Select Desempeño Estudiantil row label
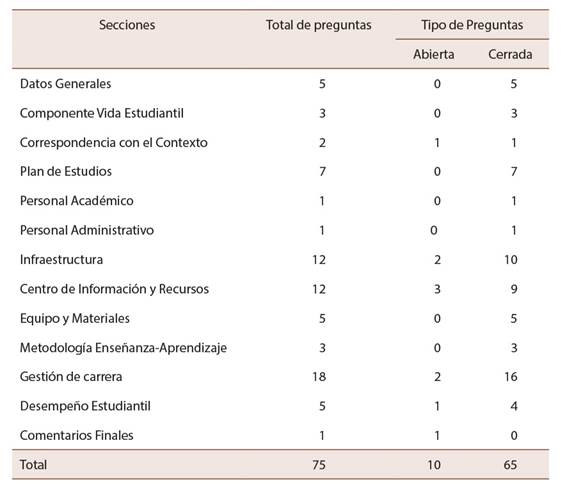The image size is (567, 484). (85, 406)
